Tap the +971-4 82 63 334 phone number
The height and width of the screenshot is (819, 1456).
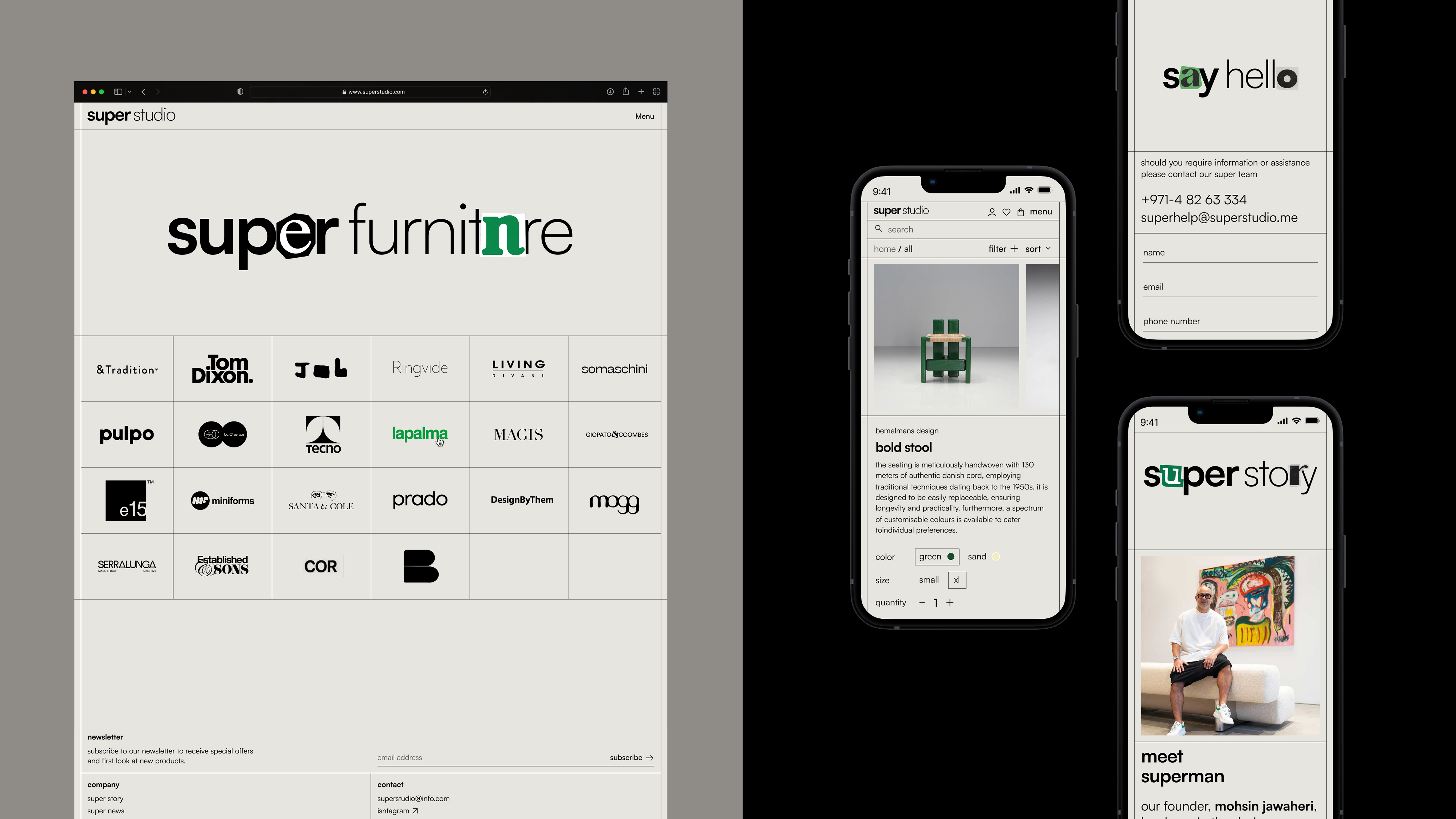pyautogui.click(x=1194, y=200)
